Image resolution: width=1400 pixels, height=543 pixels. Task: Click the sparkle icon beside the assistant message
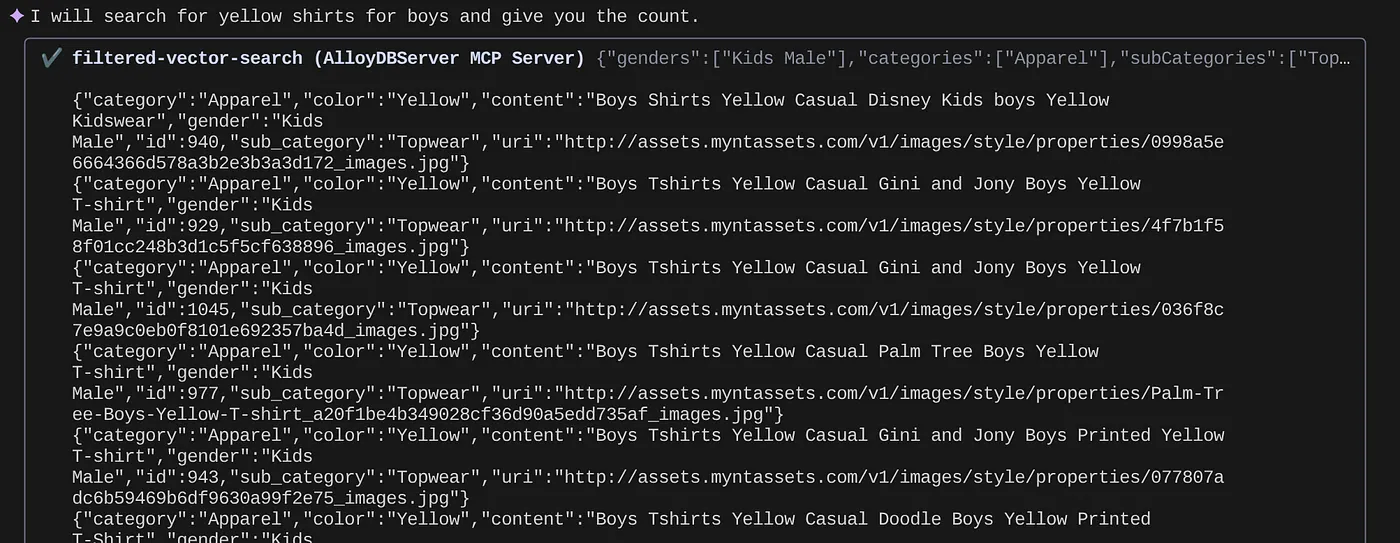[x=17, y=16]
